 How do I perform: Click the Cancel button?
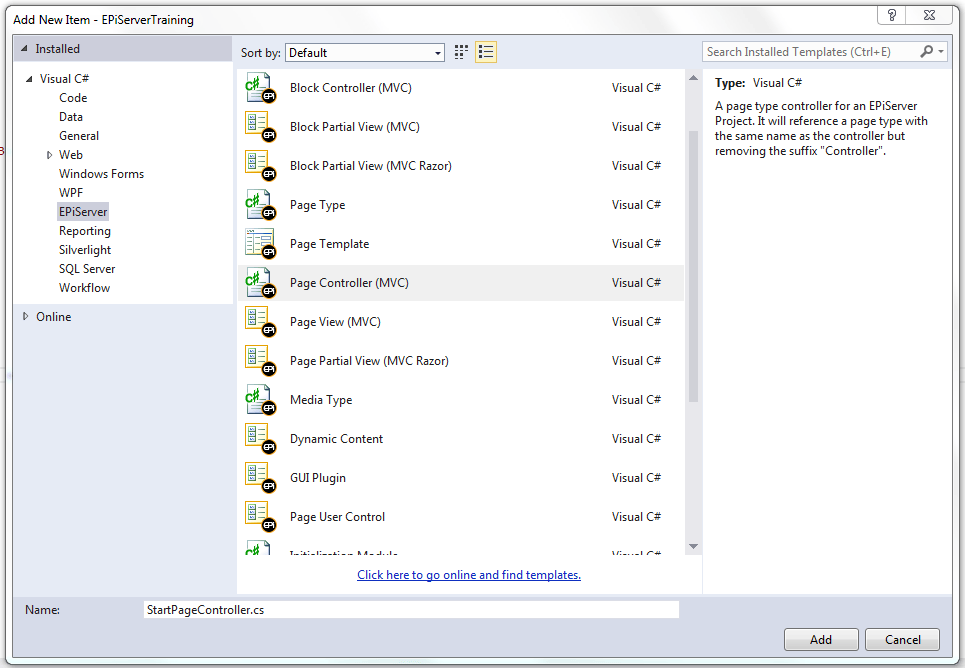(902, 640)
